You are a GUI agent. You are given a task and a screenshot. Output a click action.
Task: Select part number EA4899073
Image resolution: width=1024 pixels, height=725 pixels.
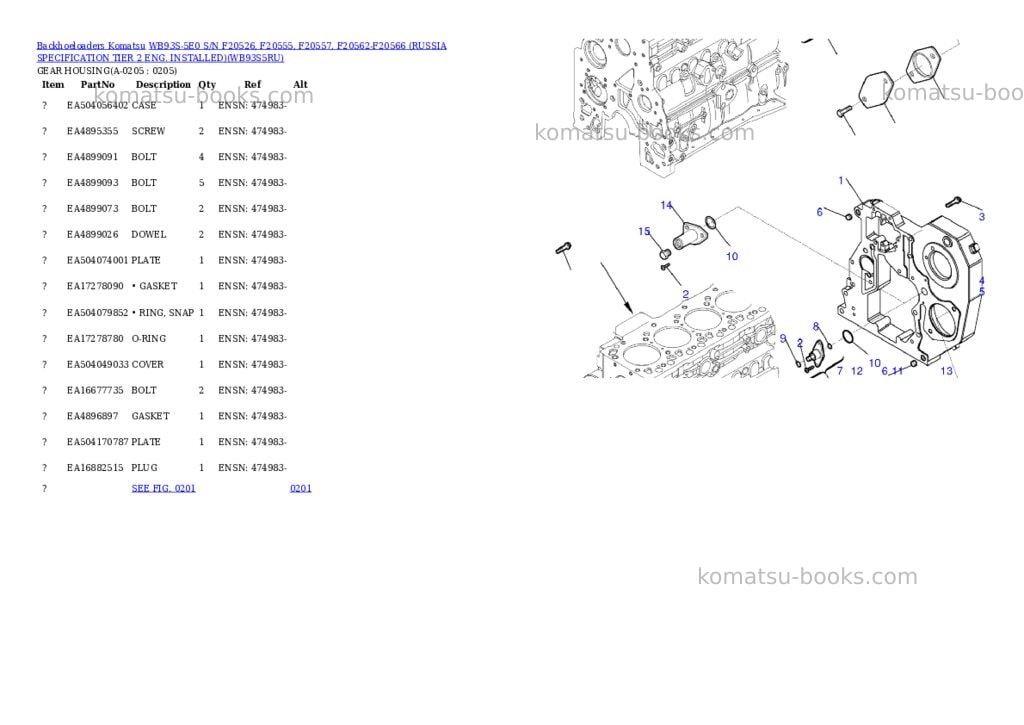(93, 209)
